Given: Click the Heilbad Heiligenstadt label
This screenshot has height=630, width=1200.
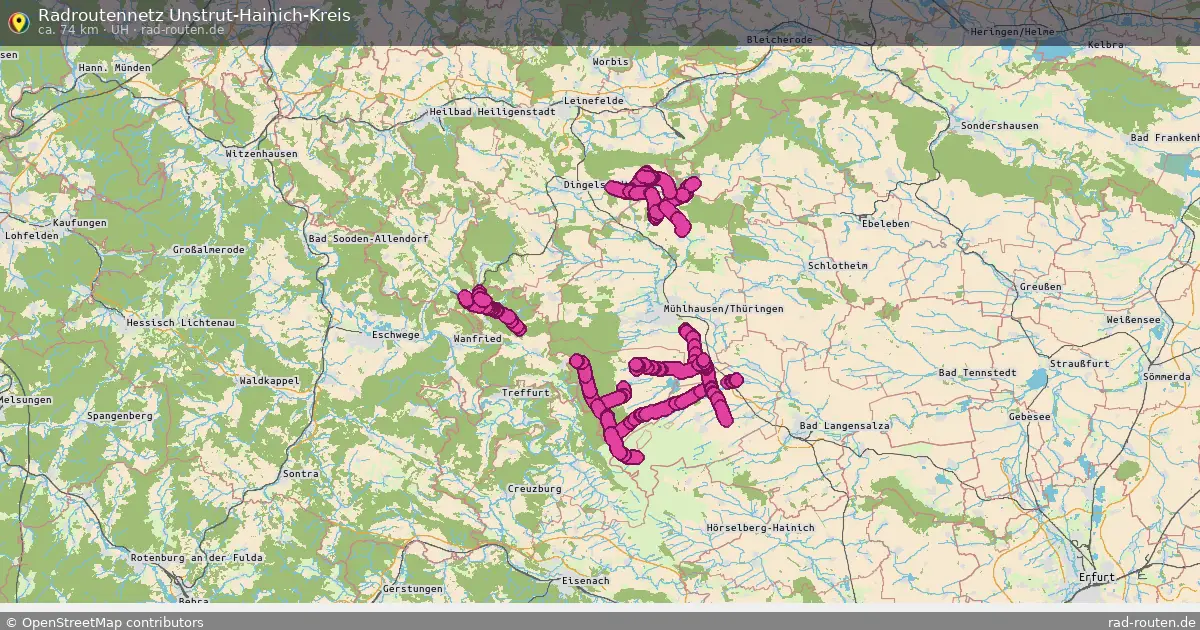Looking at the screenshot, I should point(492,112).
